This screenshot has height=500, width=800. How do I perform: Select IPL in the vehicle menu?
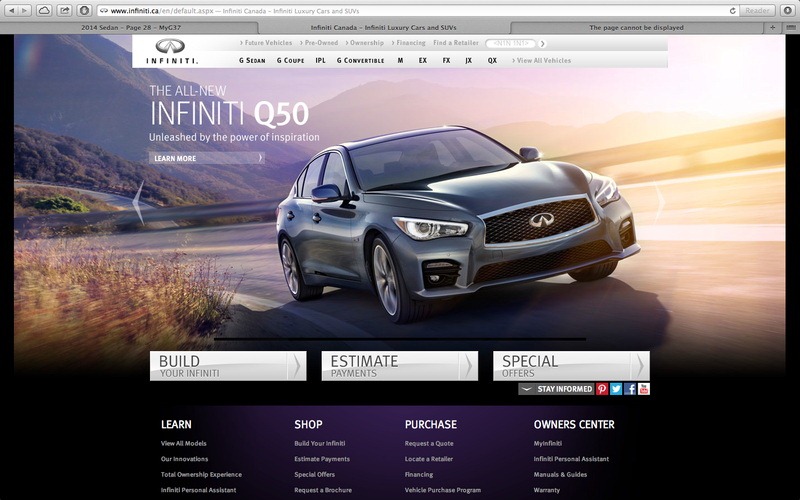coord(320,60)
